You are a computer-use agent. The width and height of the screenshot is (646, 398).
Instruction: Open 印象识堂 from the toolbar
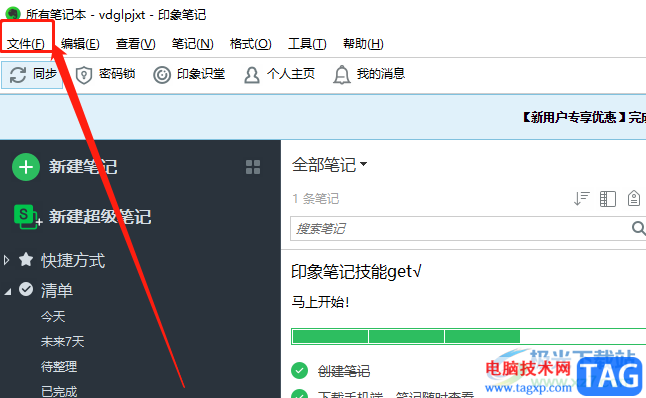tap(189, 75)
